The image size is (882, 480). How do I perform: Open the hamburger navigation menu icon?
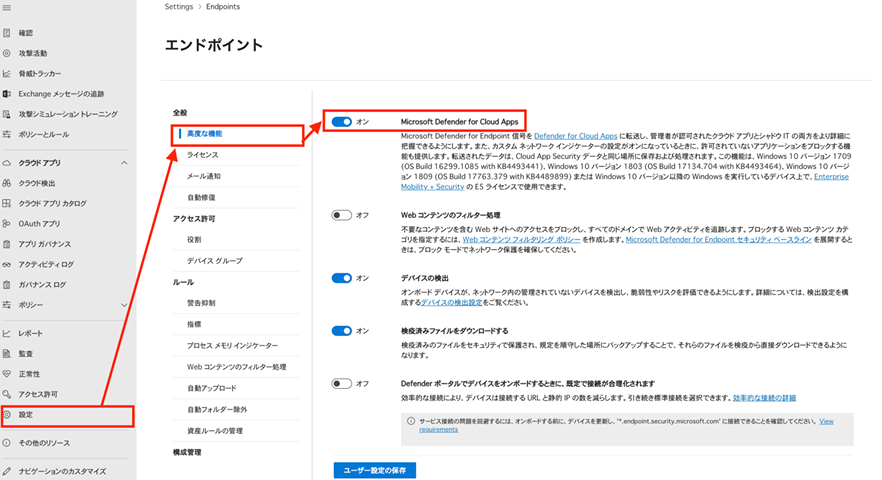tap(7, 8)
